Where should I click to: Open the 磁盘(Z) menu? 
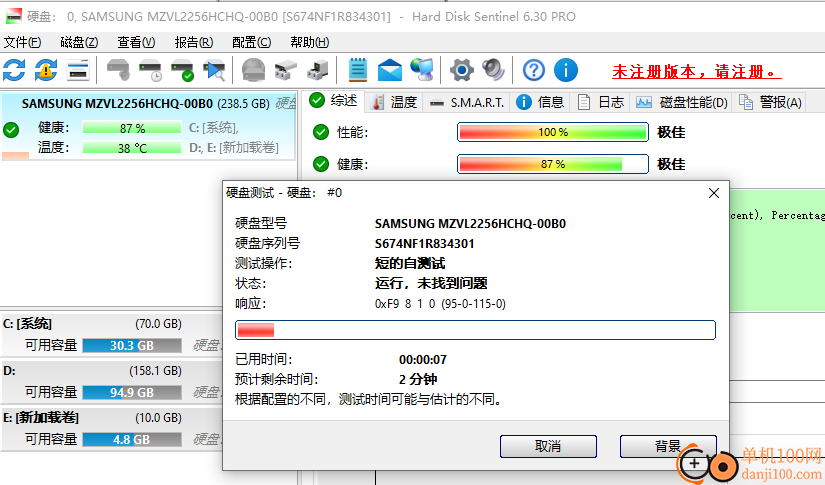[79, 42]
